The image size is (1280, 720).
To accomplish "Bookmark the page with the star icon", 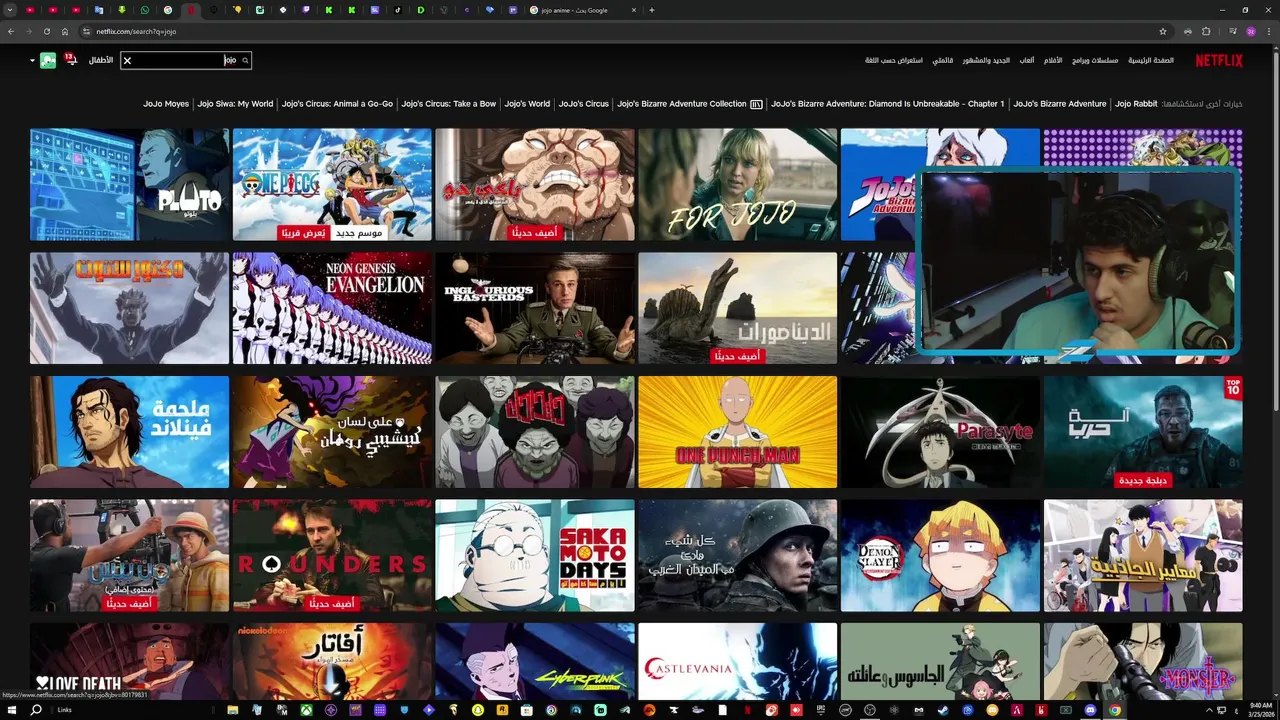I will click(x=1163, y=31).
